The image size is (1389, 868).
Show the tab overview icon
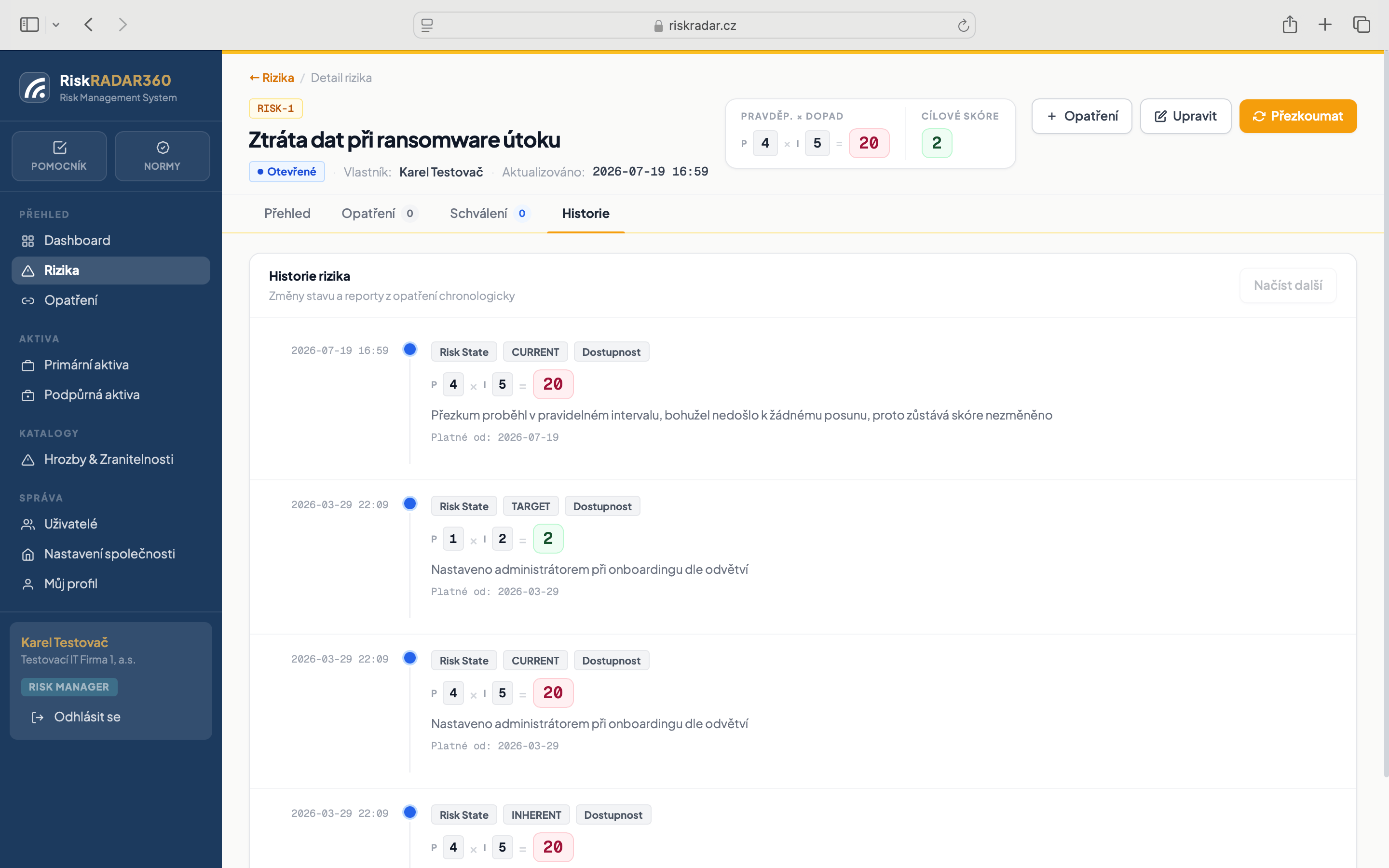point(1362,25)
